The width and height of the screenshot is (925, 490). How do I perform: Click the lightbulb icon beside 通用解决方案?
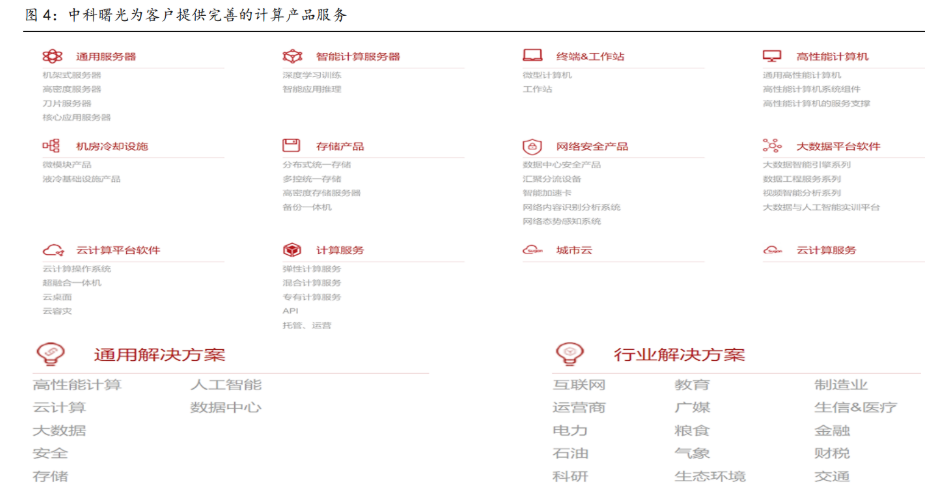(x=51, y=354)
